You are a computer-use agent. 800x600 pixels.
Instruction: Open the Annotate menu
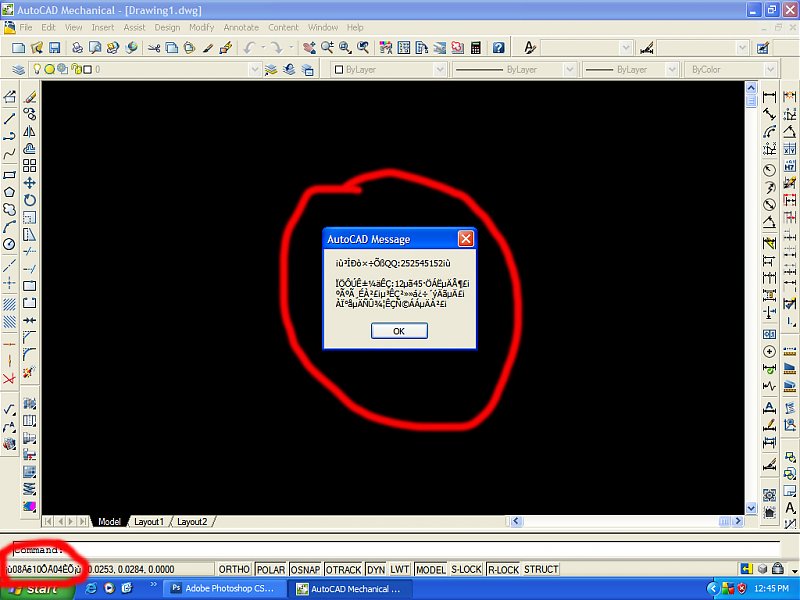pyautogui.click(x=241, y=28)
